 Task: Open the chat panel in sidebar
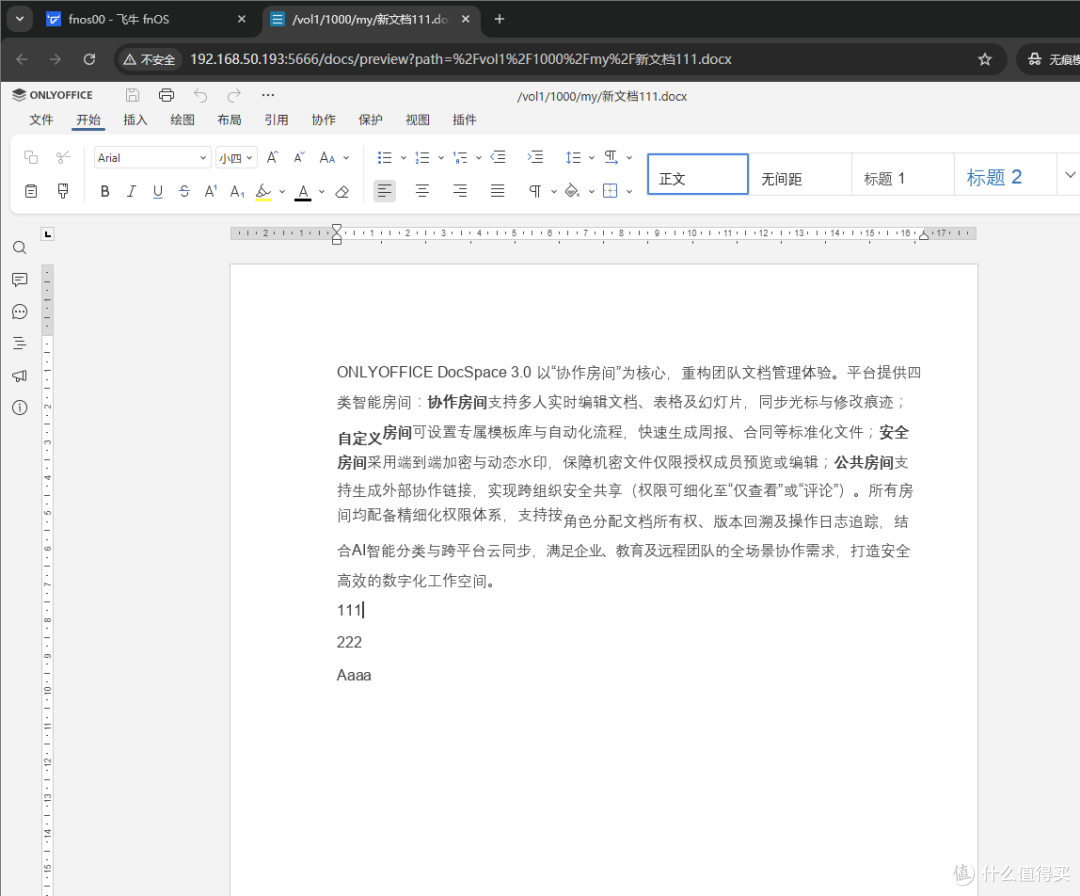pyautogui.click(x=20, y=312)
